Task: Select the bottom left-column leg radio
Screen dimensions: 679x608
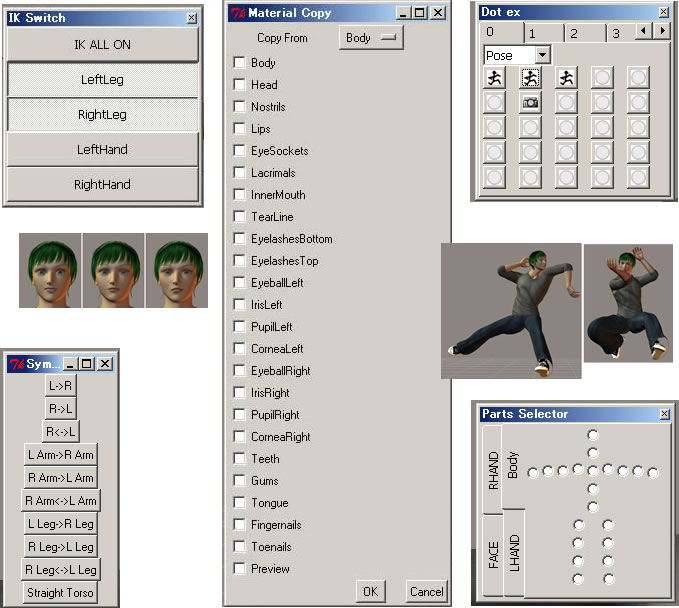Action: click(578, 579)
